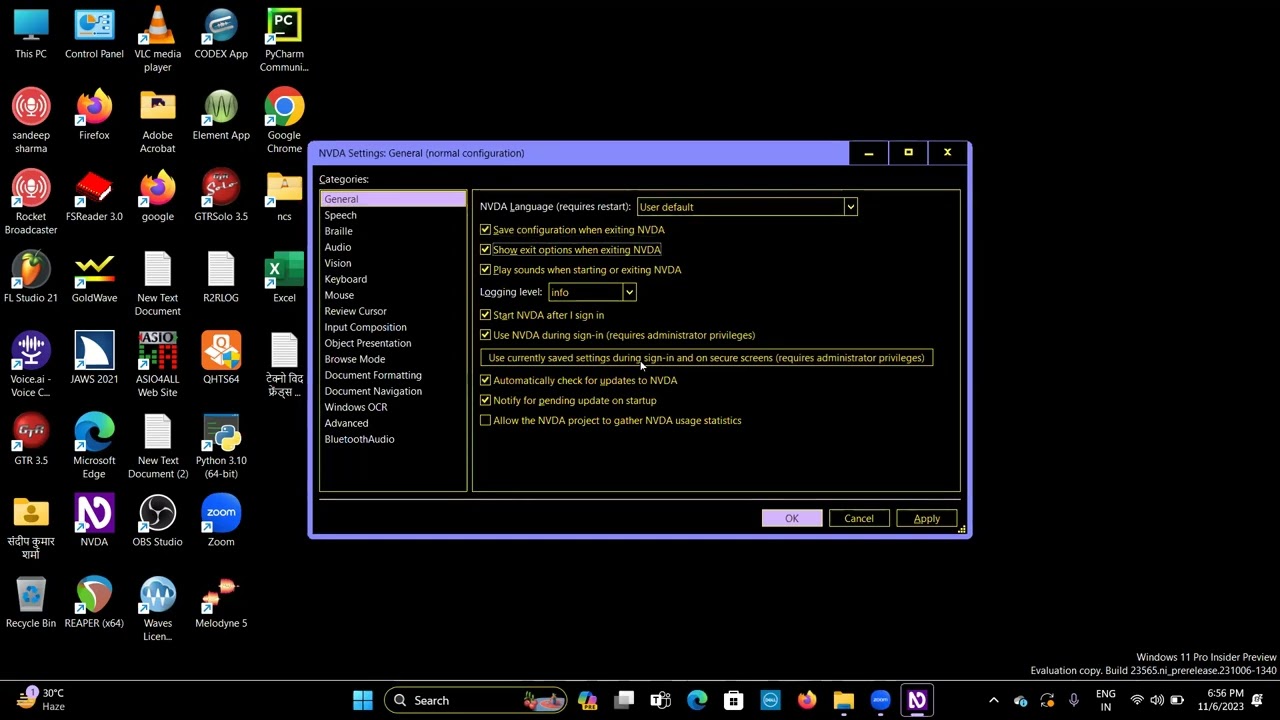
Task: Launch Element App desktop icon
Action: 221,115
